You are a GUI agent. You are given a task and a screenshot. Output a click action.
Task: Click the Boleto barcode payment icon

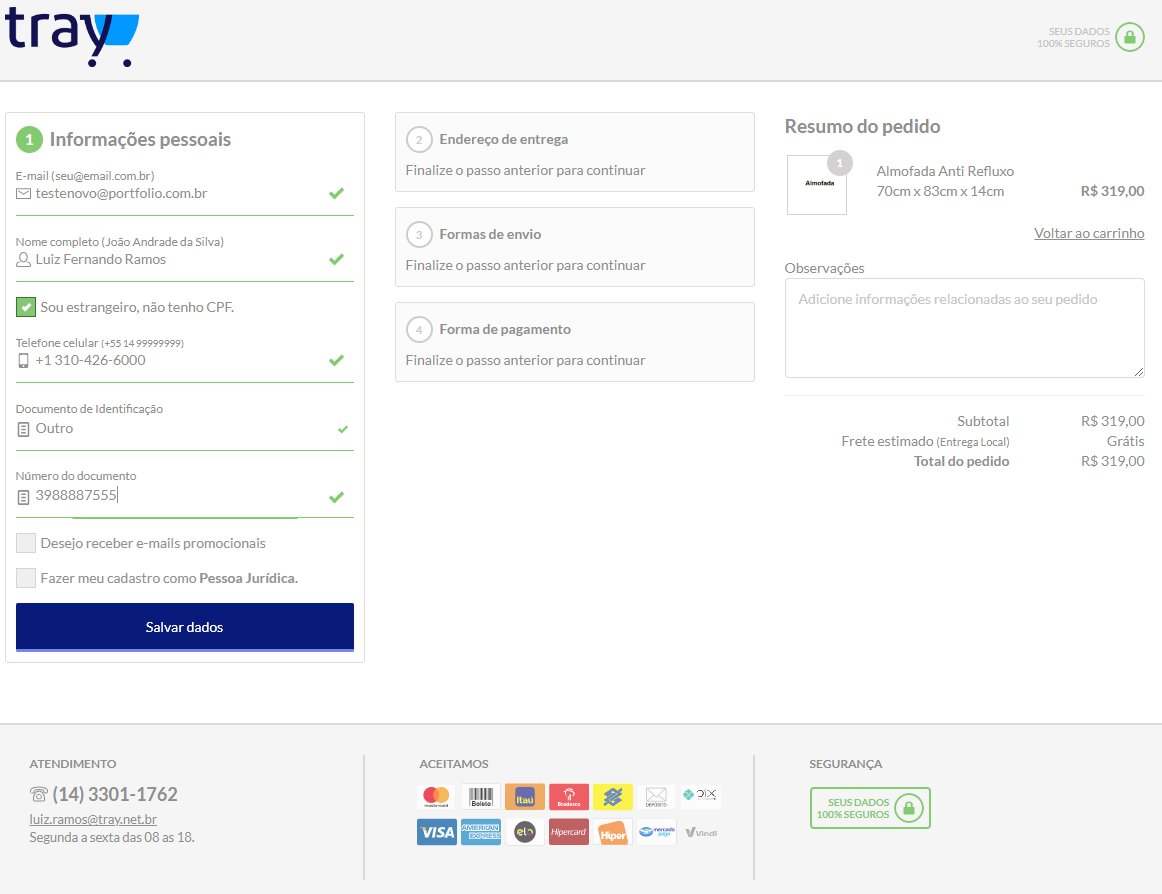point(481,797)
